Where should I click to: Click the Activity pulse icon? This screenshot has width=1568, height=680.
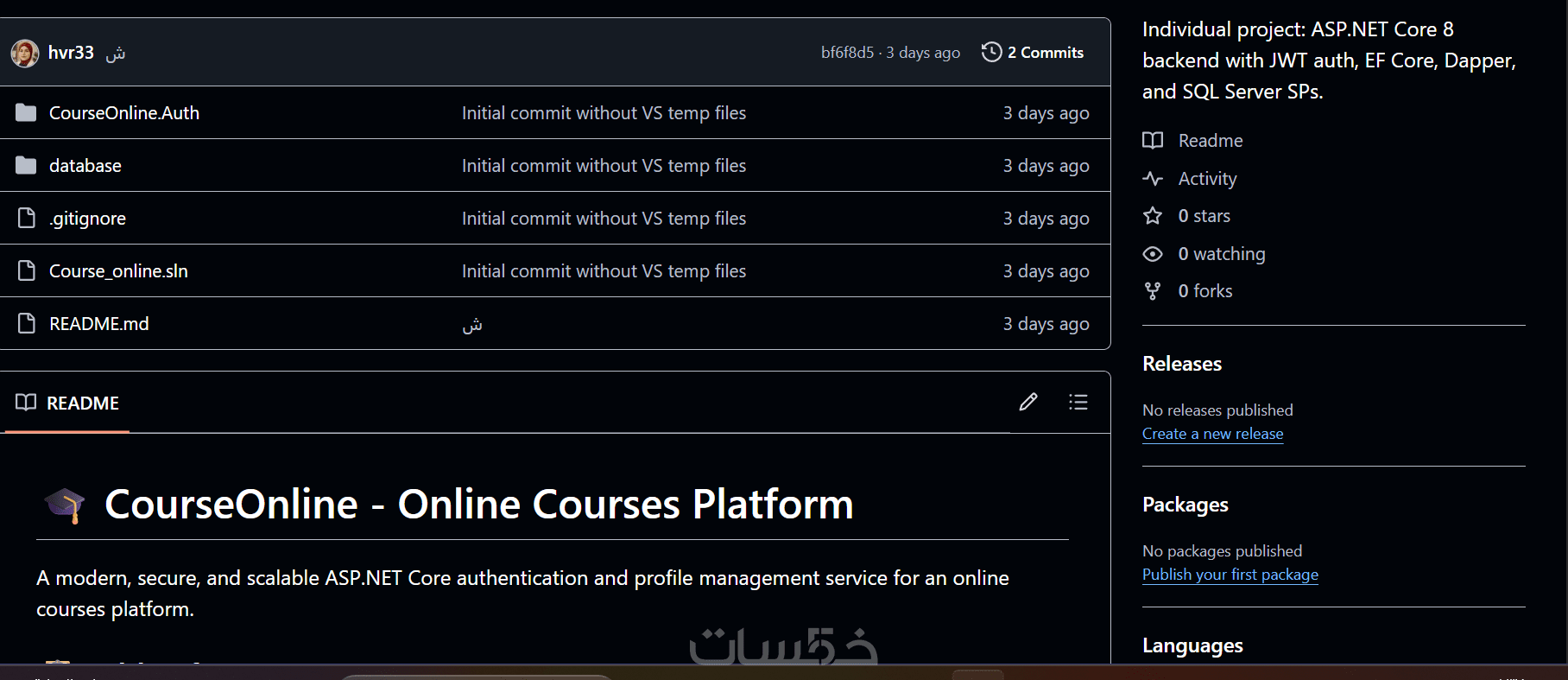click(x=1153, y=179)
